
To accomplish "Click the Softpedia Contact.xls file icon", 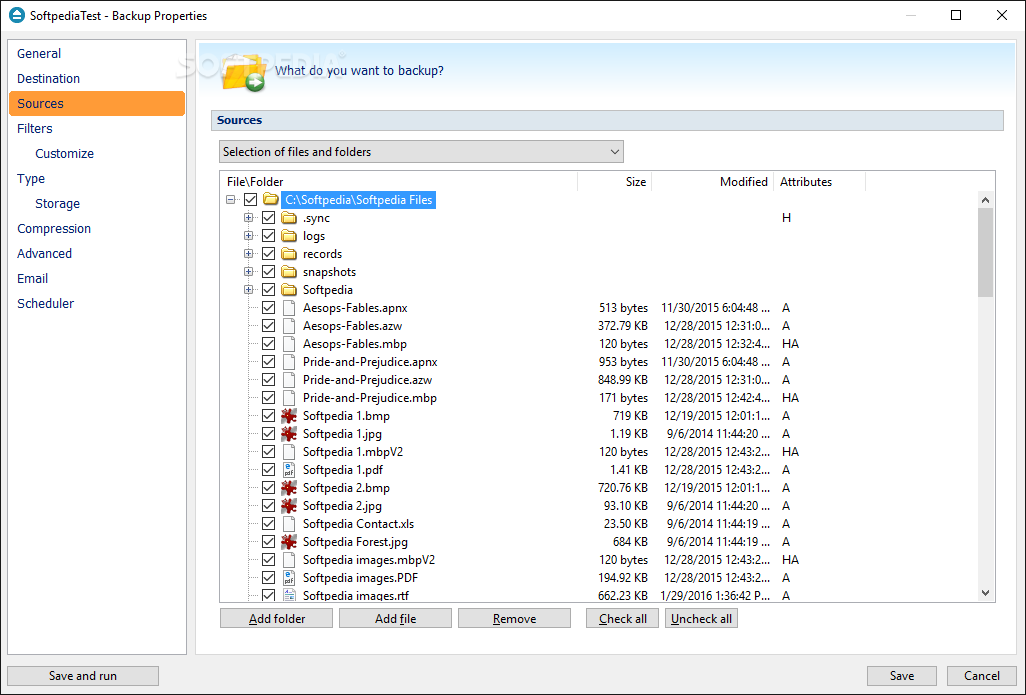I will [x=289, y=524].
